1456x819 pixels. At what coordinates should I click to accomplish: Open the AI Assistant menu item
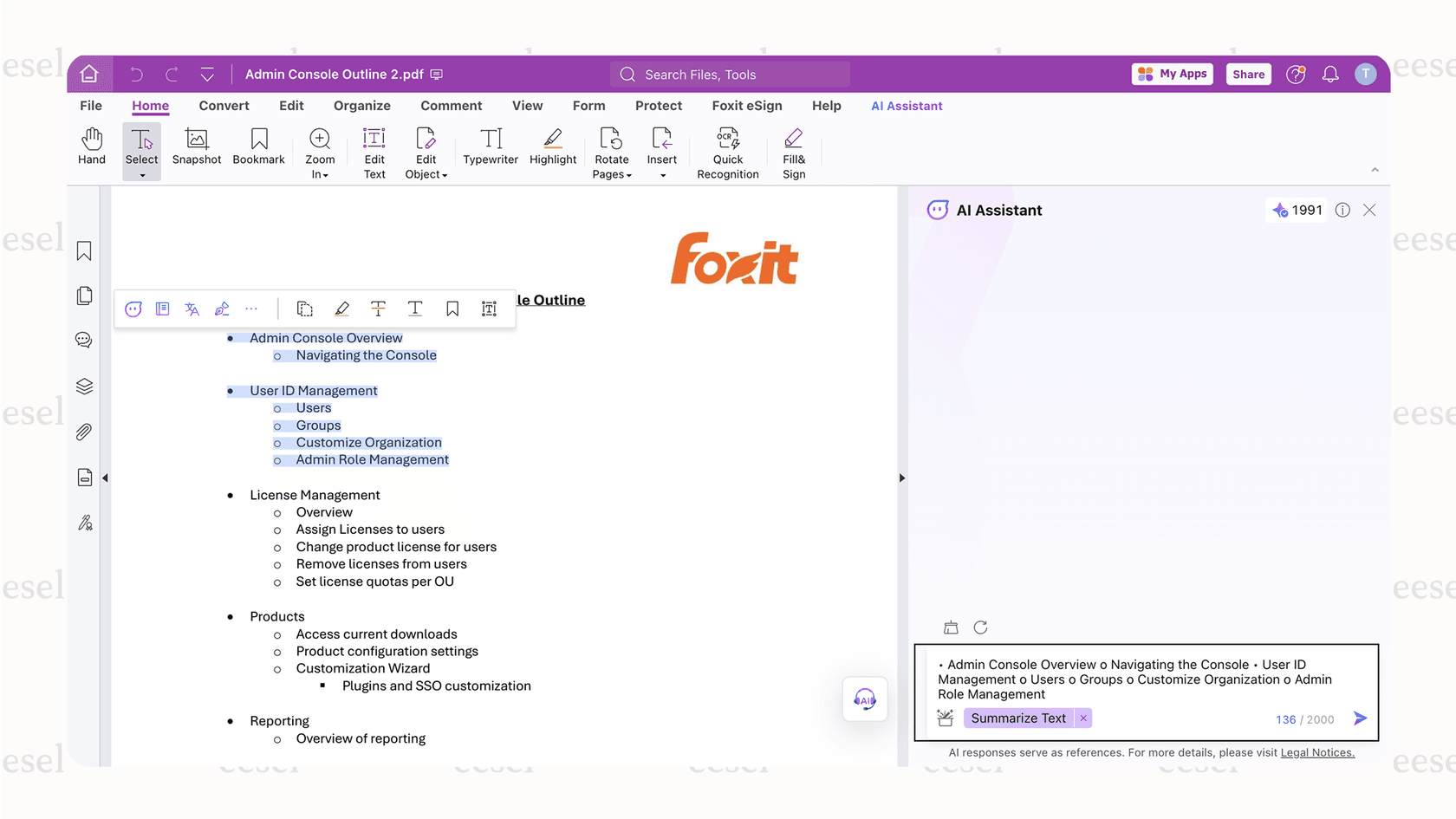pos(907,106)
